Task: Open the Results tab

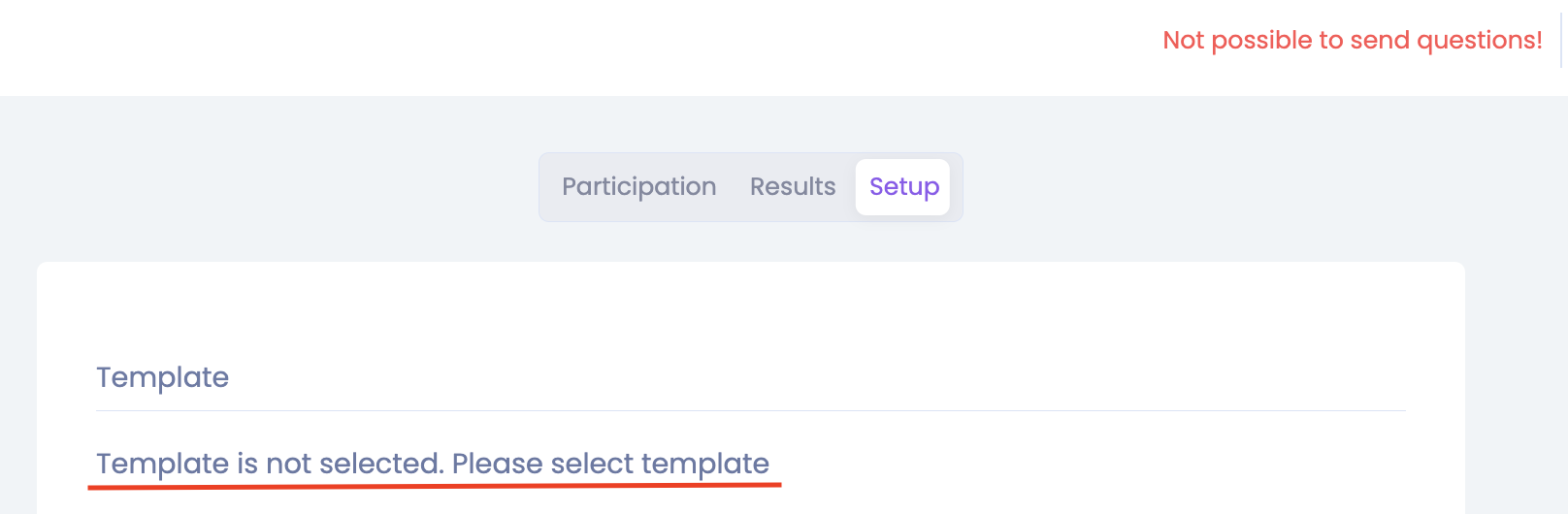Action: pos(792,187)
